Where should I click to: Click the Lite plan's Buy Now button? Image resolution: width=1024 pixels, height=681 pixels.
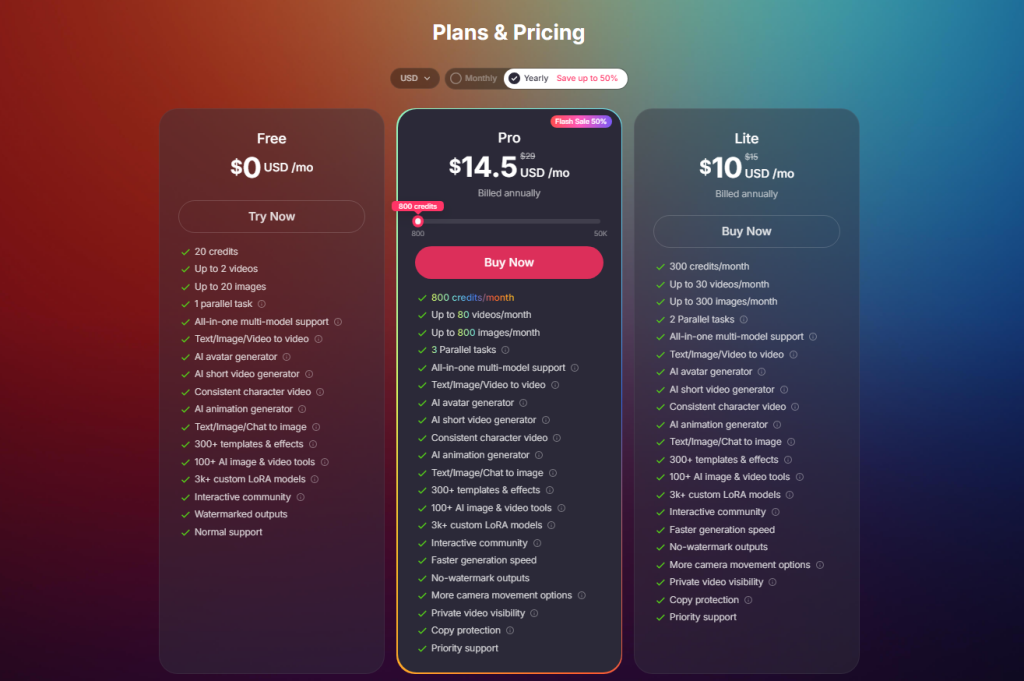[746, 231]
